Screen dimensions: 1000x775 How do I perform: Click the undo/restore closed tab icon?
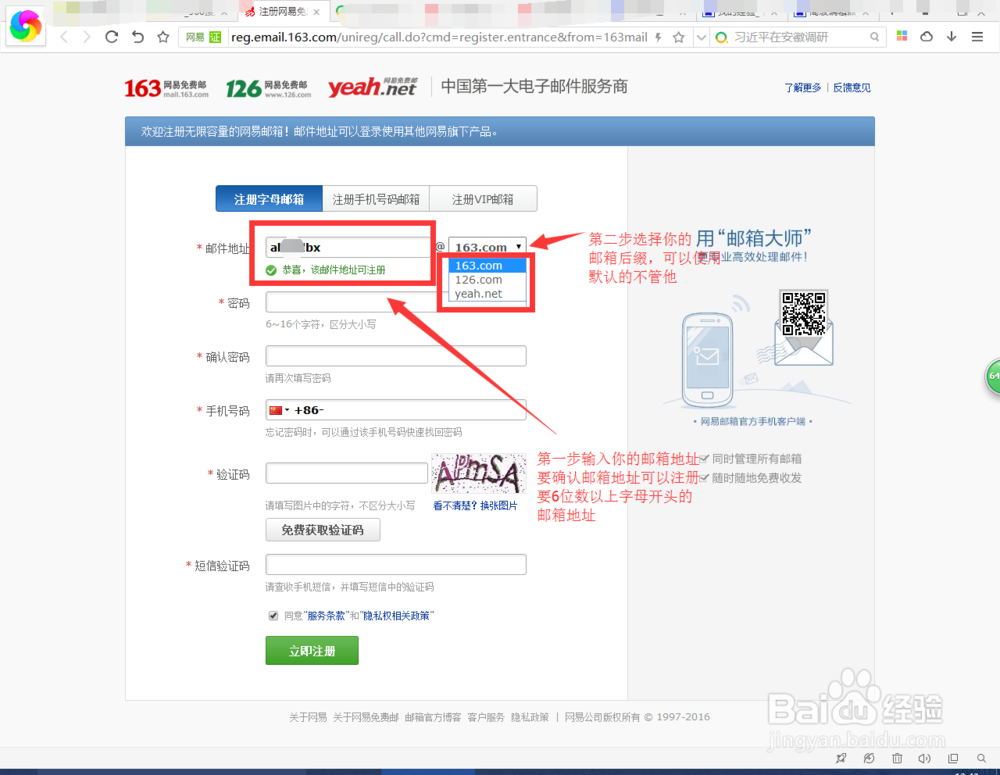[138, 37]
